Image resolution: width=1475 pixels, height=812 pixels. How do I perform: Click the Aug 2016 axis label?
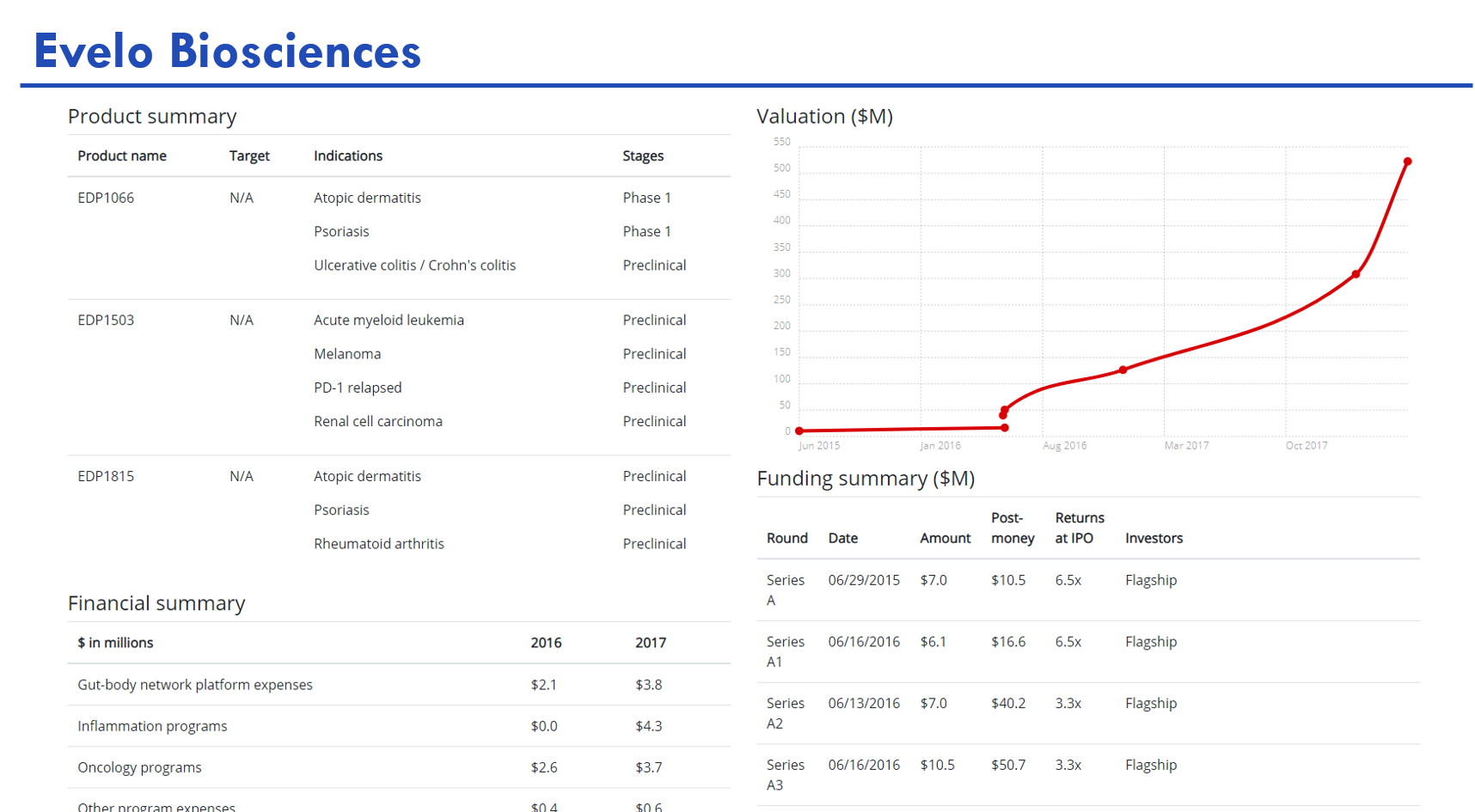pyautogui.click(x=1064, y=445)
